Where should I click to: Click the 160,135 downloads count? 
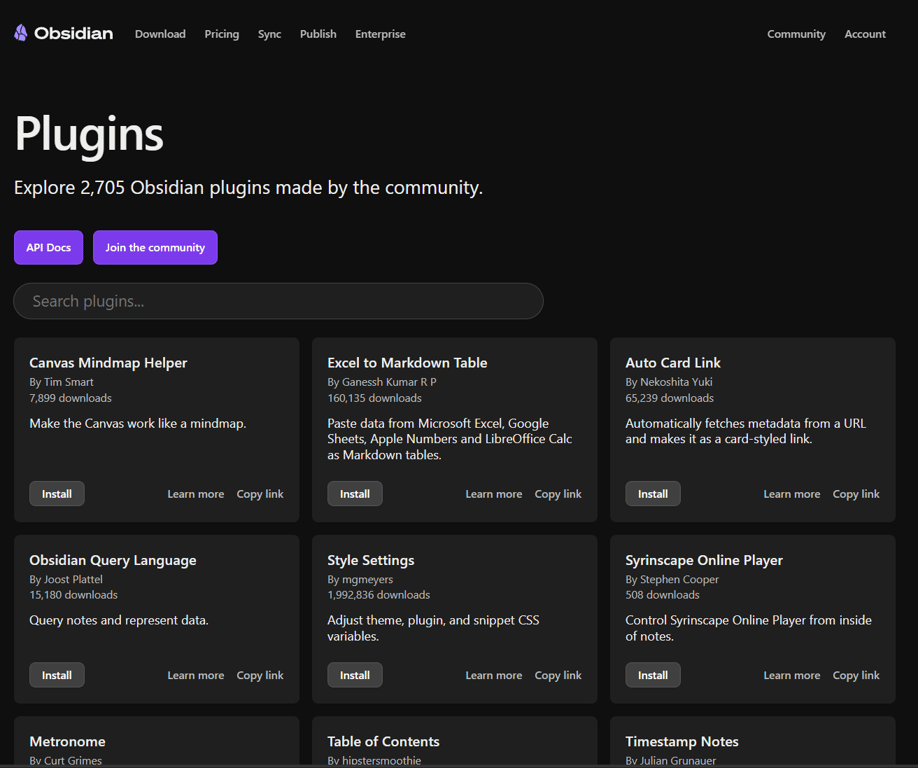[x=374, y=398]
